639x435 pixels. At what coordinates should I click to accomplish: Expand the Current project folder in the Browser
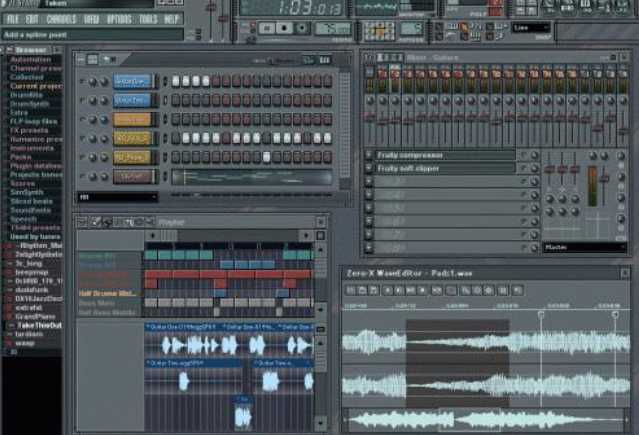tap(36, 86)
